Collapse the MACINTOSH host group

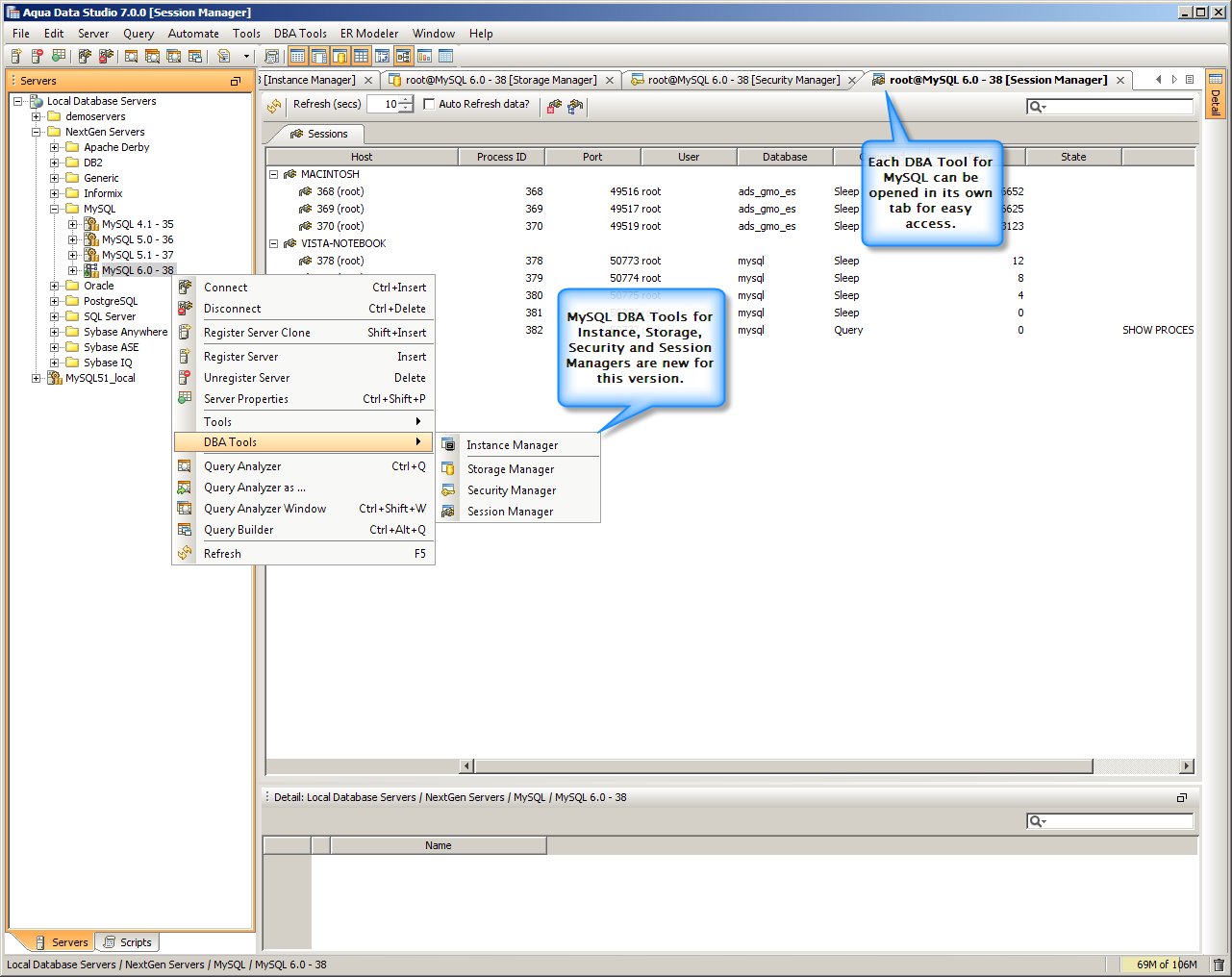(x=274, y=174)
